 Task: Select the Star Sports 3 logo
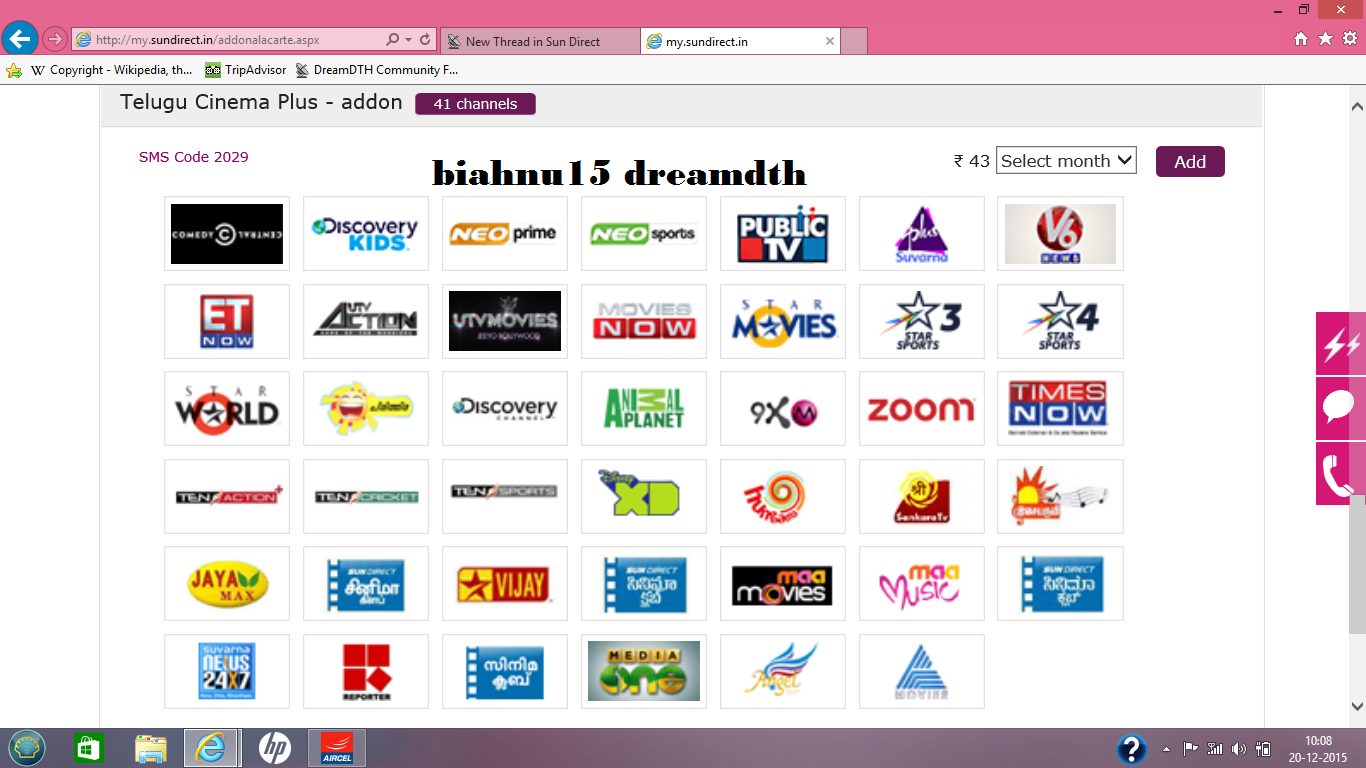click(922, 322)
